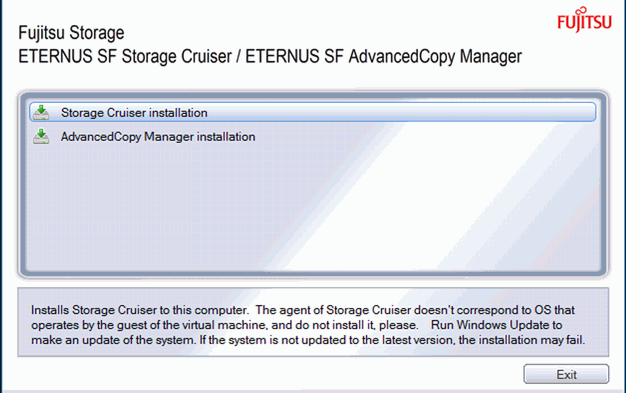Click empty space below the installation list
Viewport: 626px width, 393px height.
click(x=313, y=208)
